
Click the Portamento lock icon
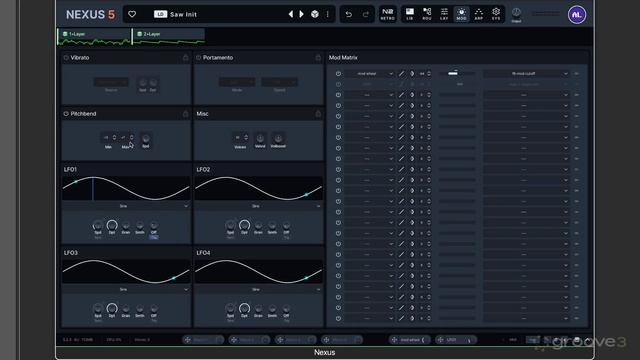318,58
